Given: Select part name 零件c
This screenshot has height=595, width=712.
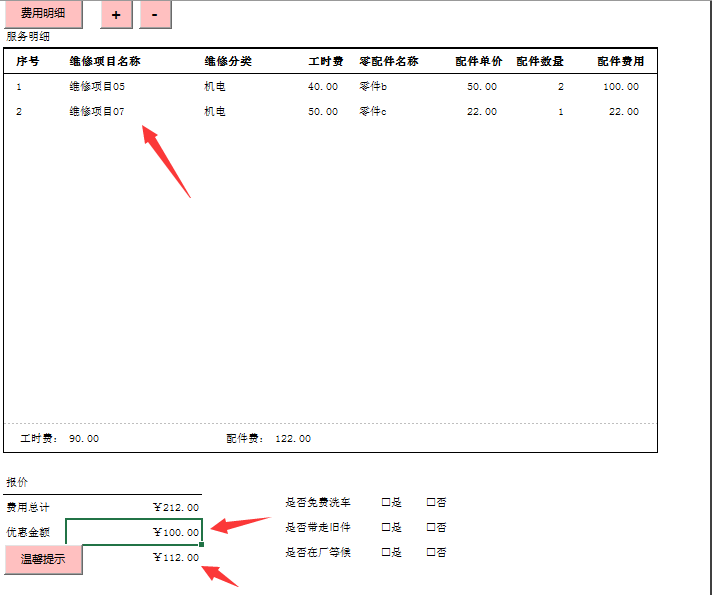Looking at the screenshot, I should tap(373, 111).
